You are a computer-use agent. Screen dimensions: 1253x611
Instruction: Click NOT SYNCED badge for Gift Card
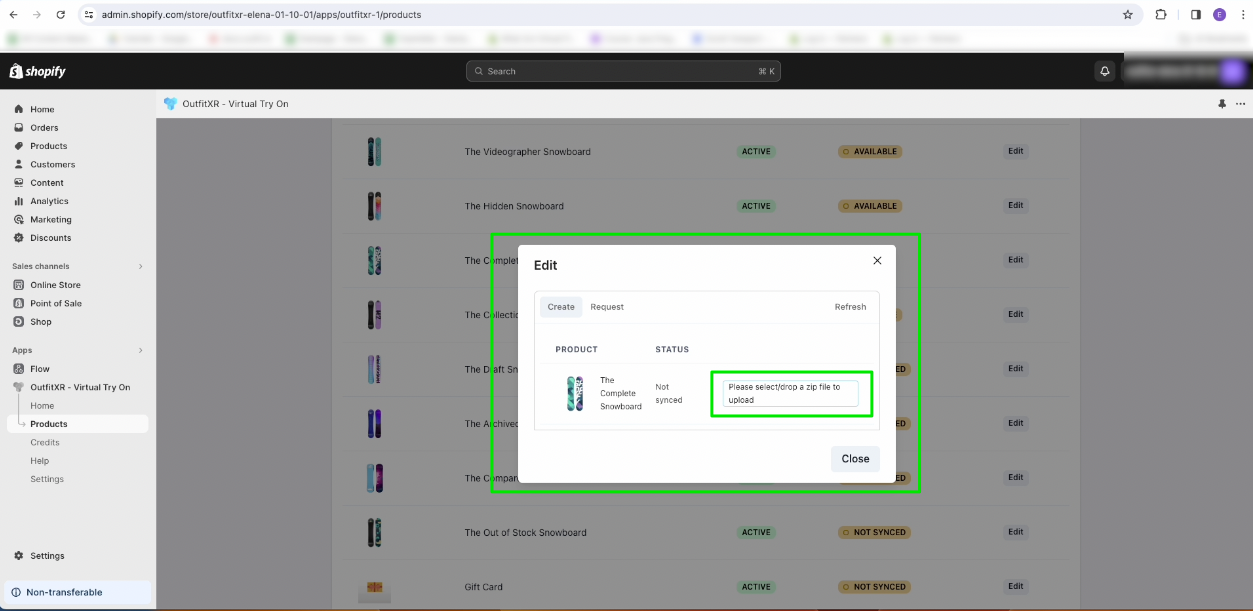pos(873,587)
